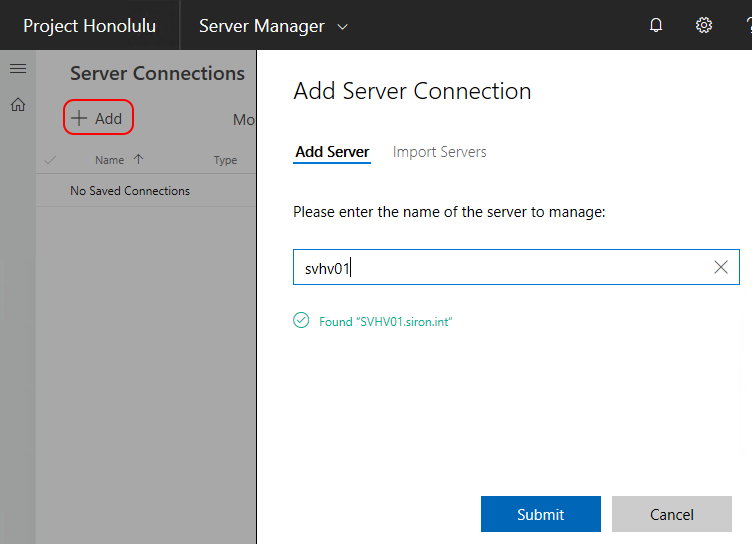
Task: Click the Cancel button
Action: [x=671, y=514]
